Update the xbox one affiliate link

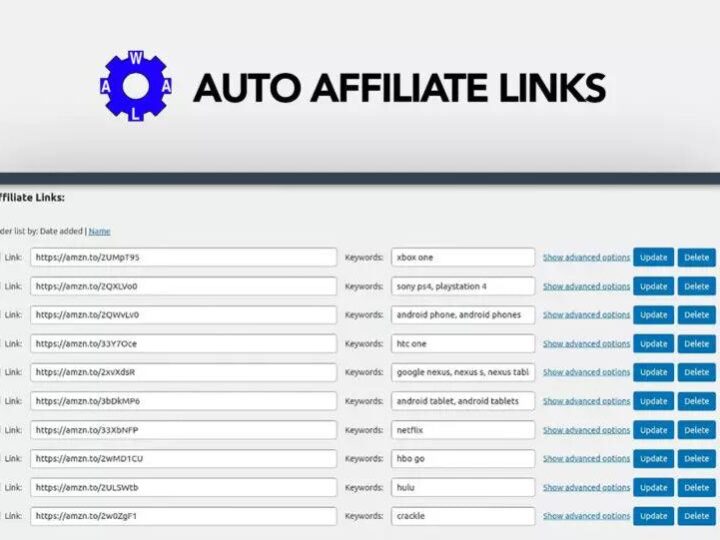pos(653,257)
